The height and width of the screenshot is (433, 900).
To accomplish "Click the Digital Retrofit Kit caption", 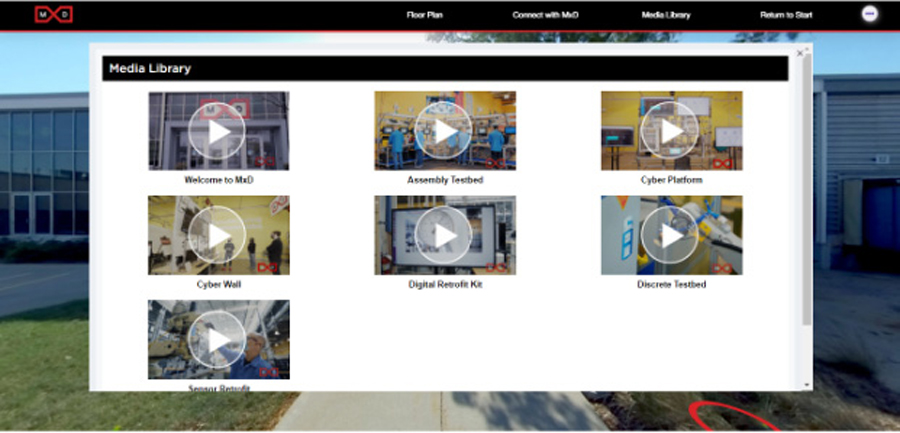I will coord(445,284).
